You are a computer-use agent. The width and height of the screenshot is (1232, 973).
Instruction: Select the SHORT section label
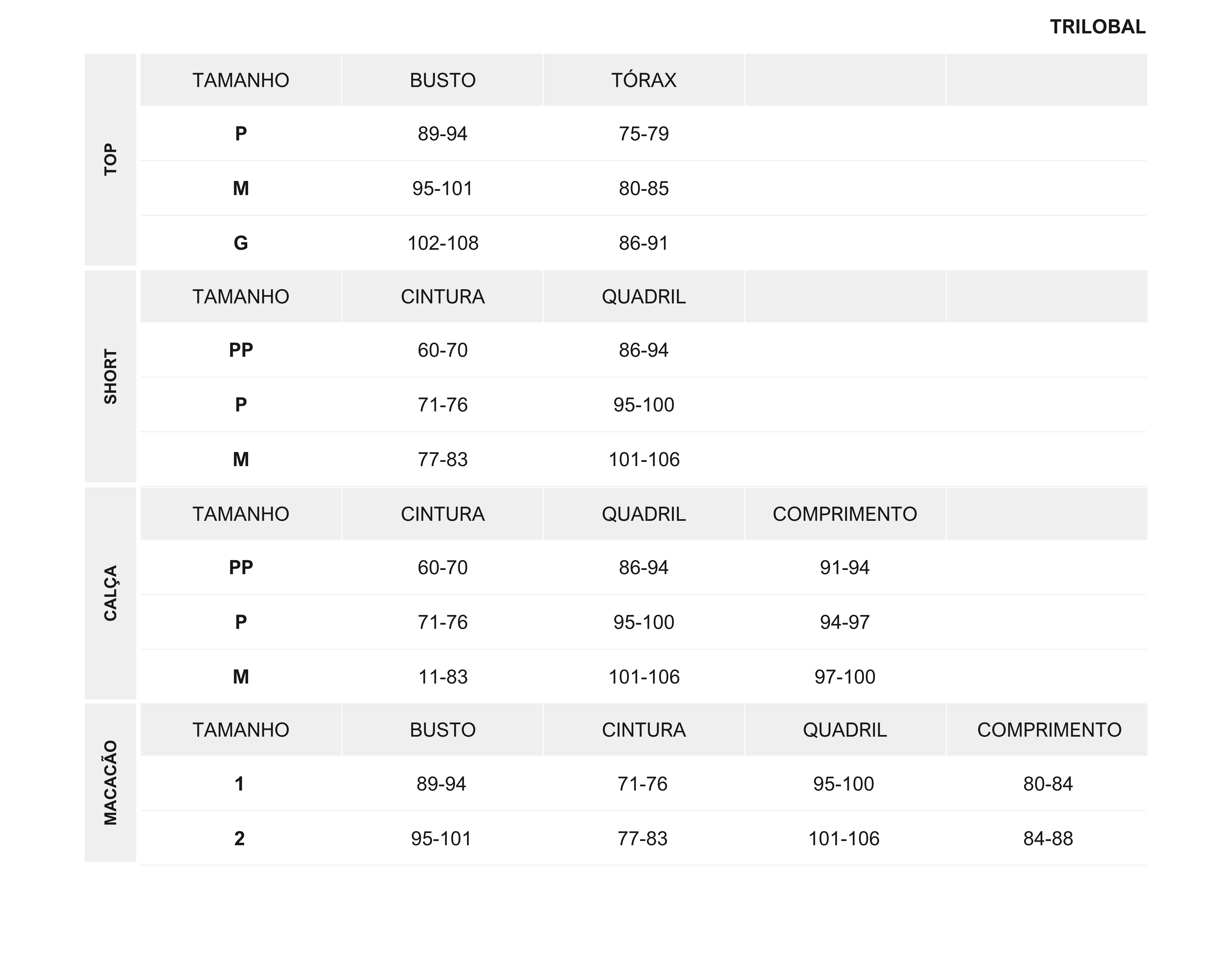click(110, 376)
